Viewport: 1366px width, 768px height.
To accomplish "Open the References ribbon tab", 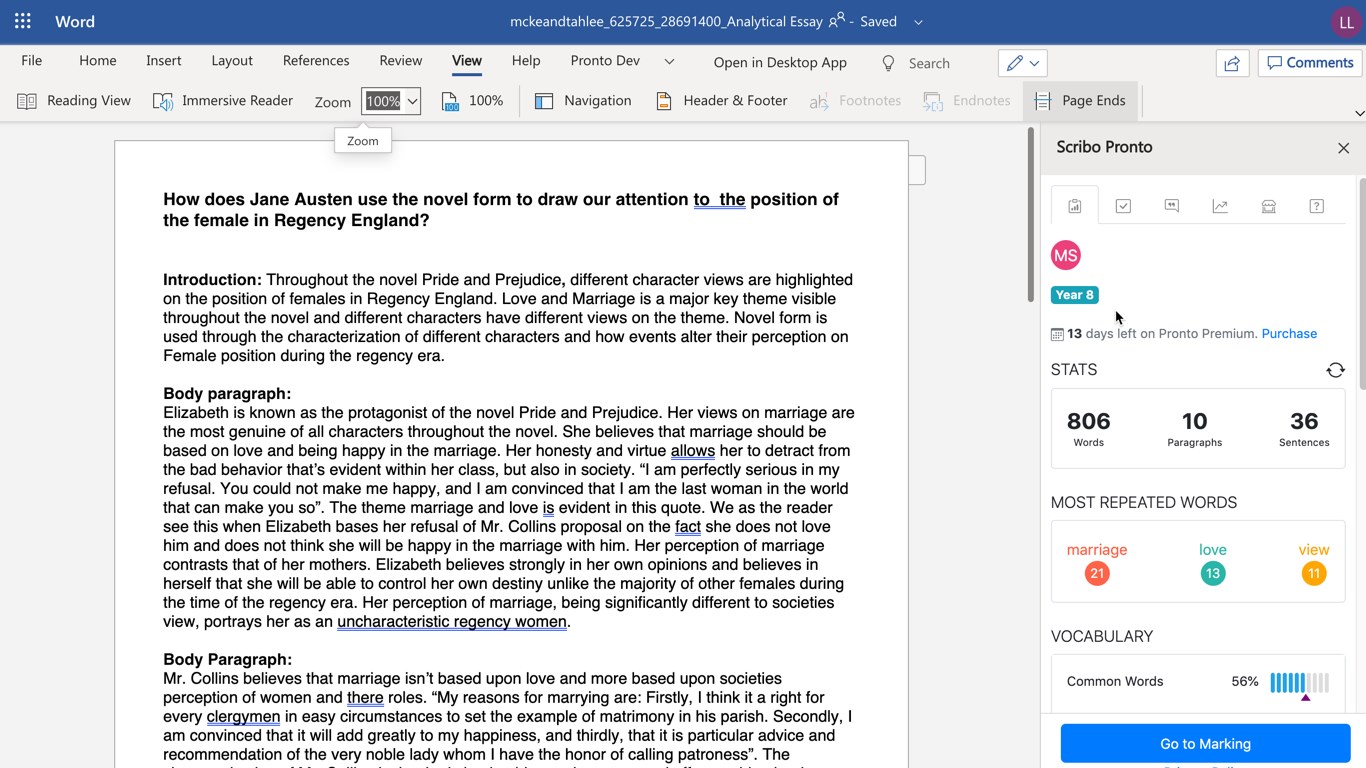I will point(315,61).
